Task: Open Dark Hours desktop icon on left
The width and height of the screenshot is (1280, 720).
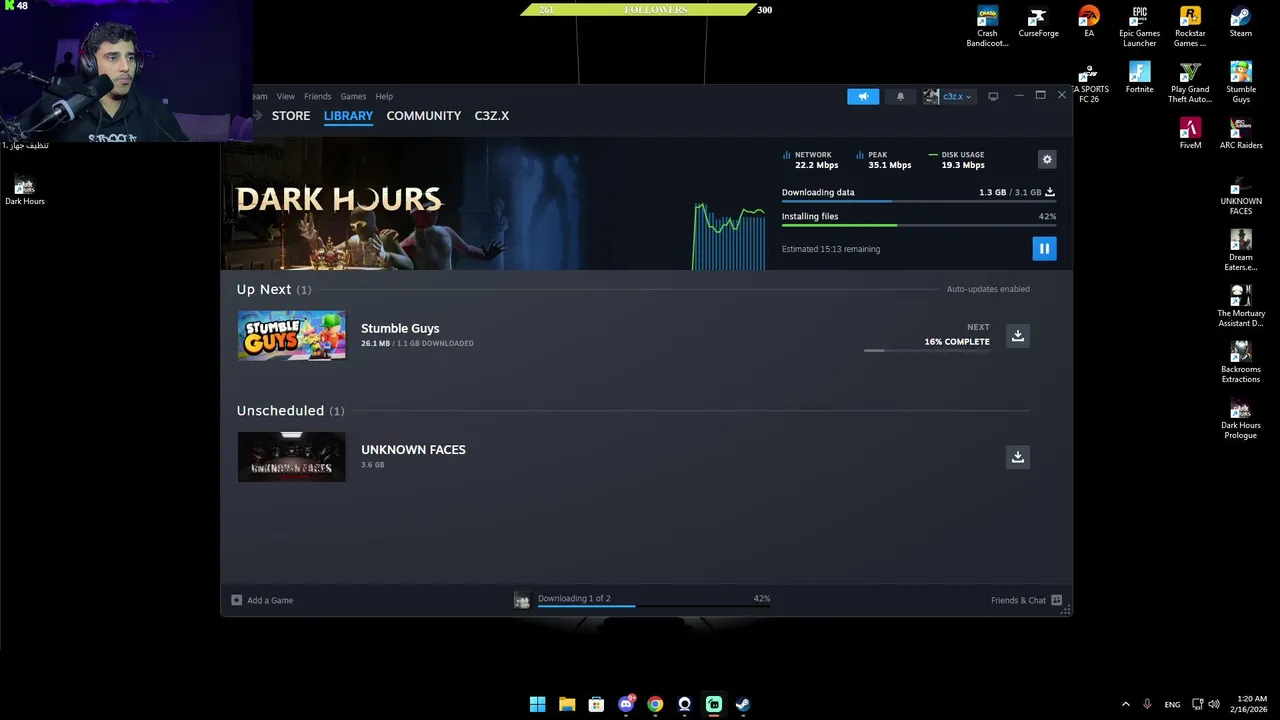Action: 25,190
